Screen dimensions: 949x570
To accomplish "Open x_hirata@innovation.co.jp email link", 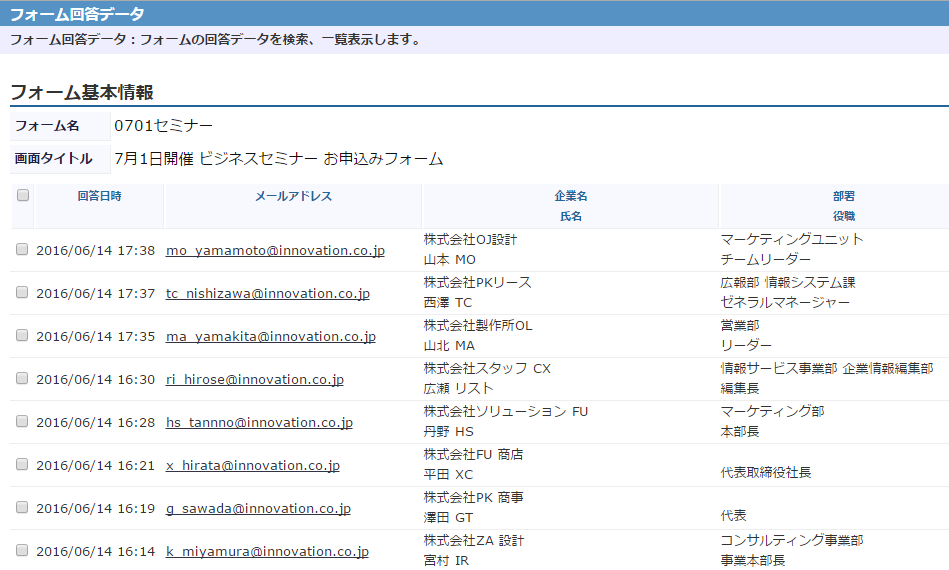I will pos(253,465).
